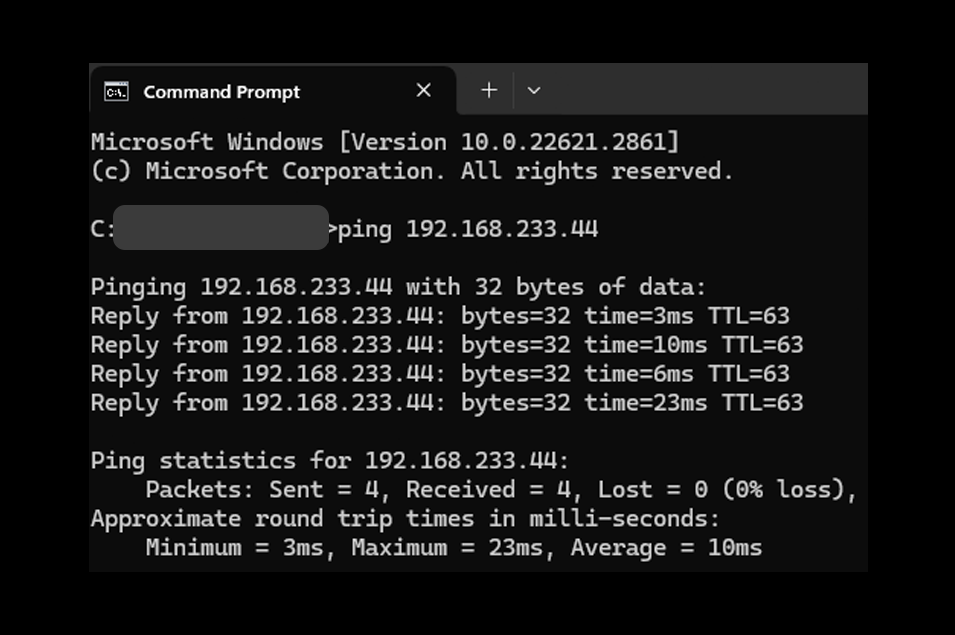Close the Command Prompt tab

pyautogui.click(x=424, y=91)
